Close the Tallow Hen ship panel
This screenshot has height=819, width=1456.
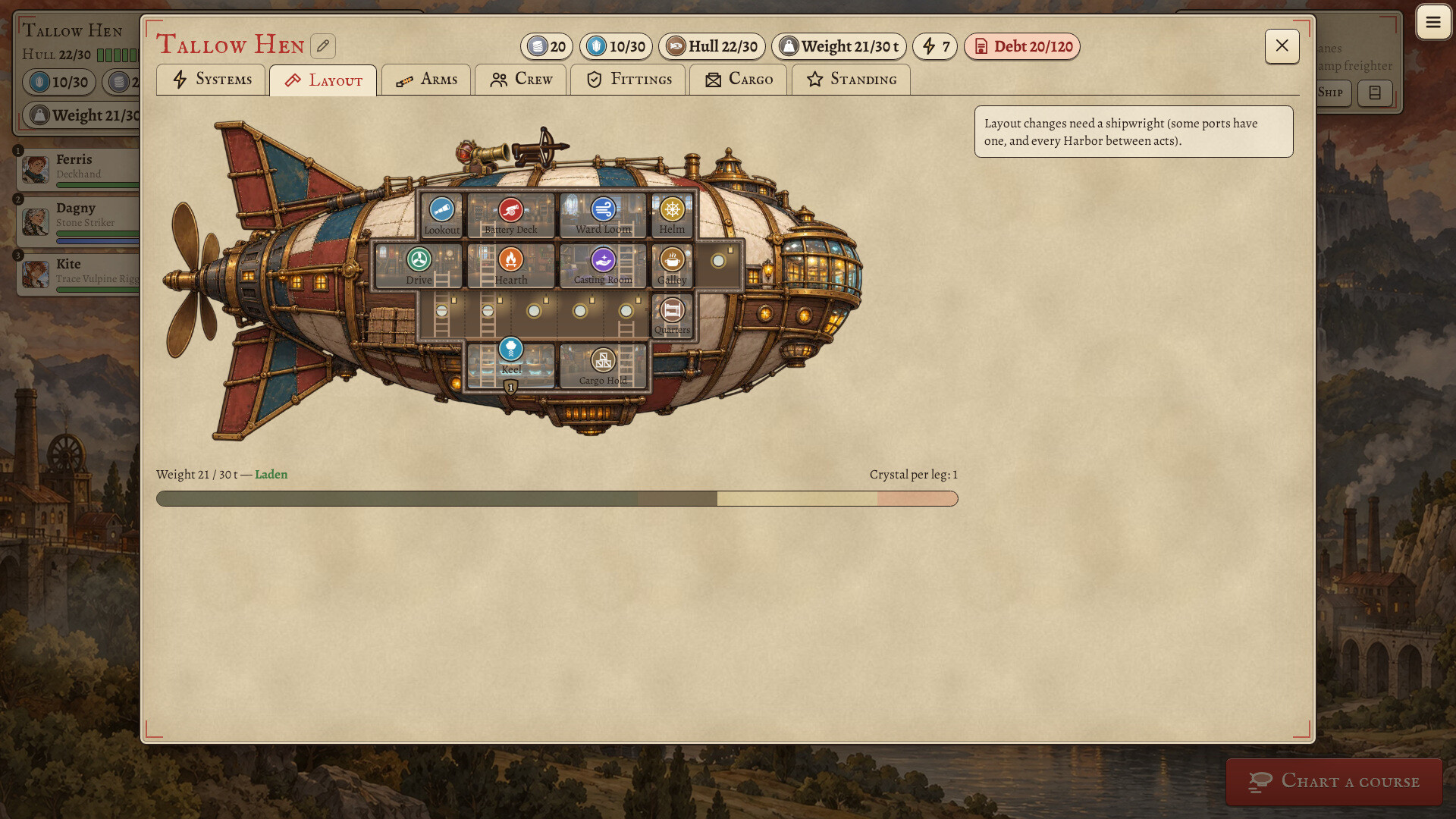(x=1282, y=46)
